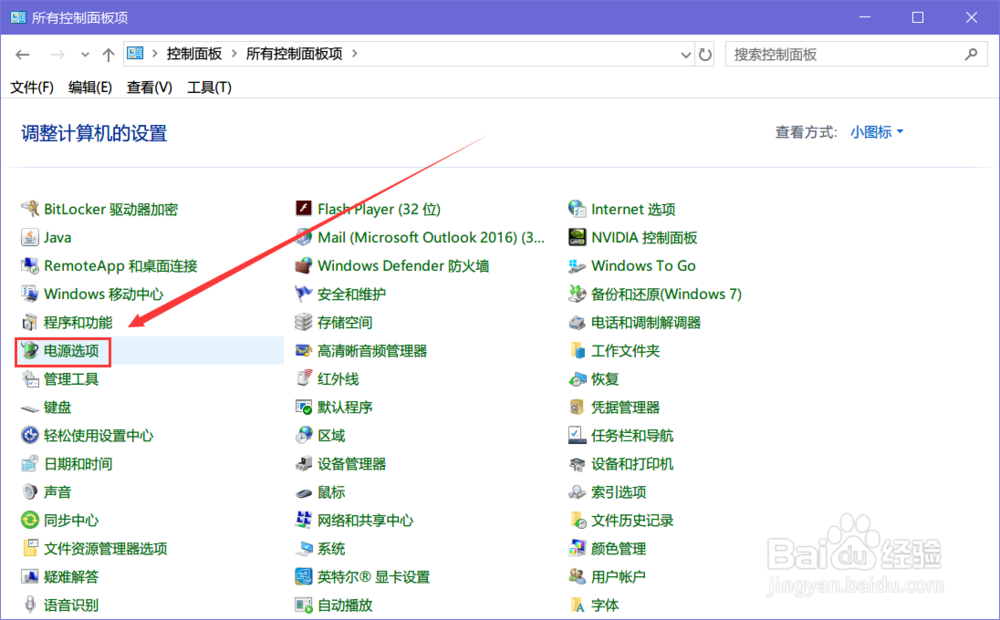Open the 文件资源管理器选项 link
1000x620 pixels.
click(105, 549)
